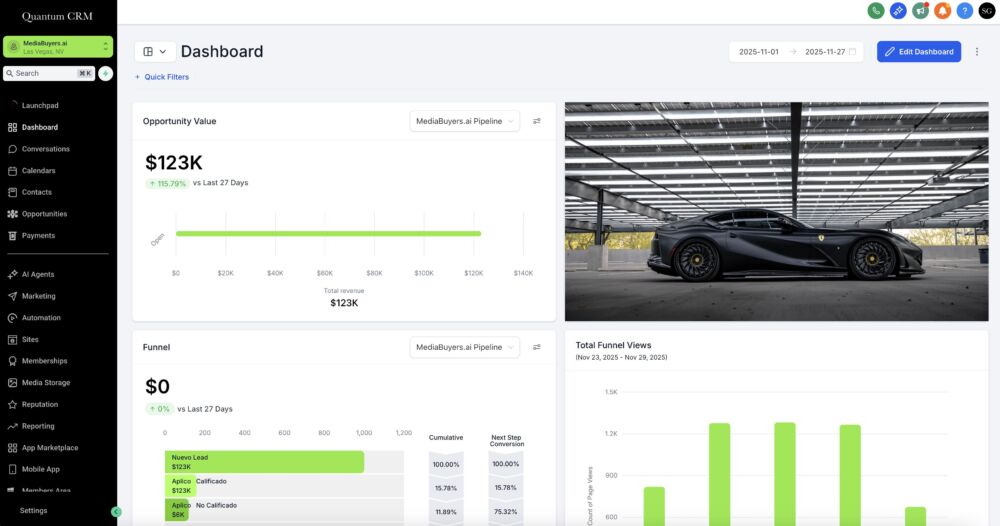Go to Conversations in the sidebar
This screenshot has width=1000, height=526.
point(46,149)
